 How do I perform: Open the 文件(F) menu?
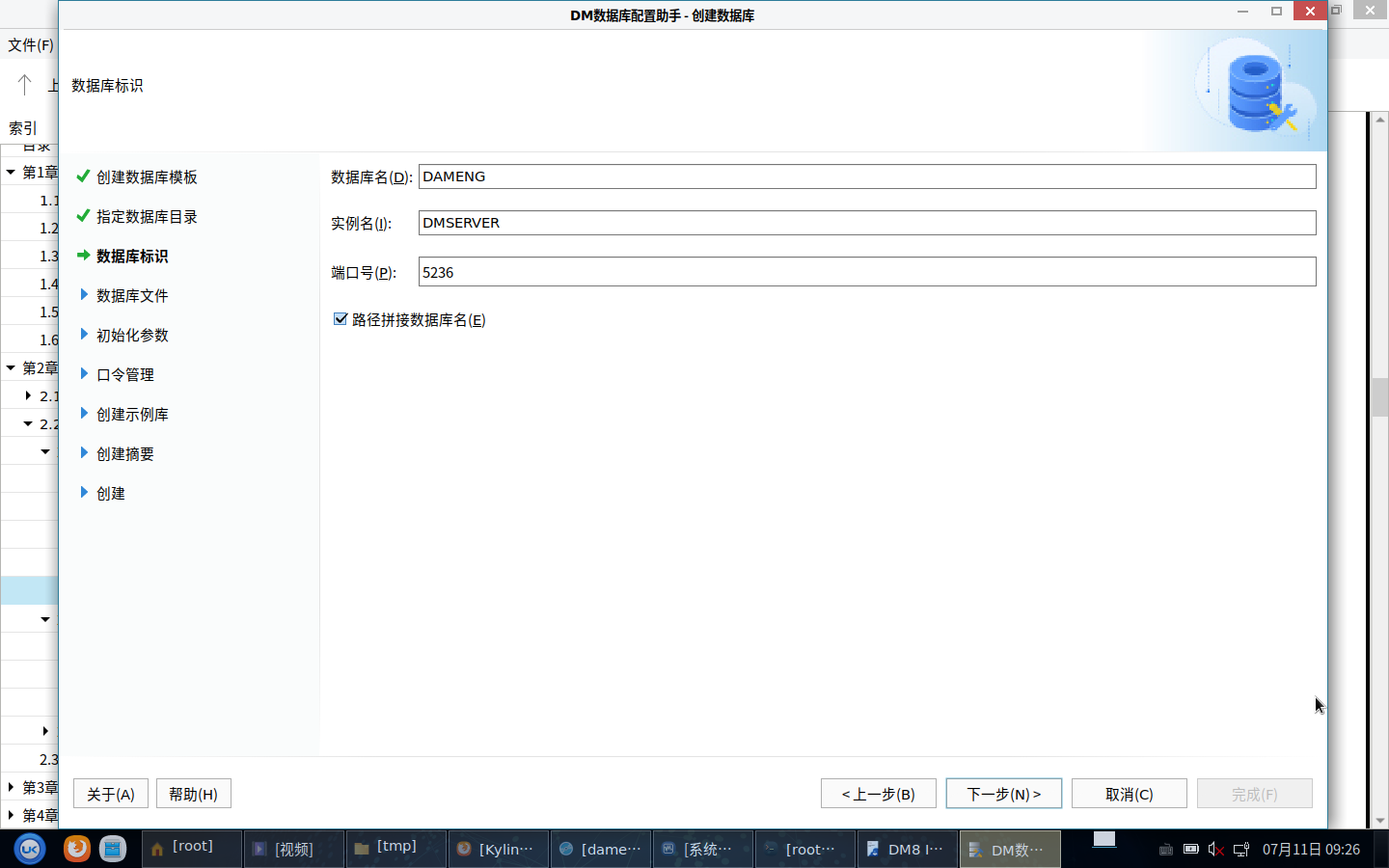click(x=31, y=44)
